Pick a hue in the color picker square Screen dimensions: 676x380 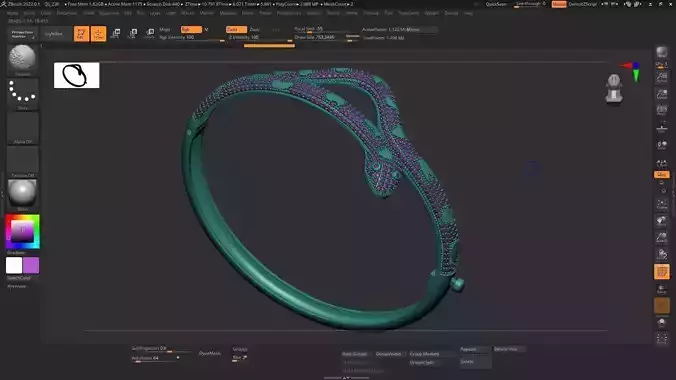pos(22,231)
